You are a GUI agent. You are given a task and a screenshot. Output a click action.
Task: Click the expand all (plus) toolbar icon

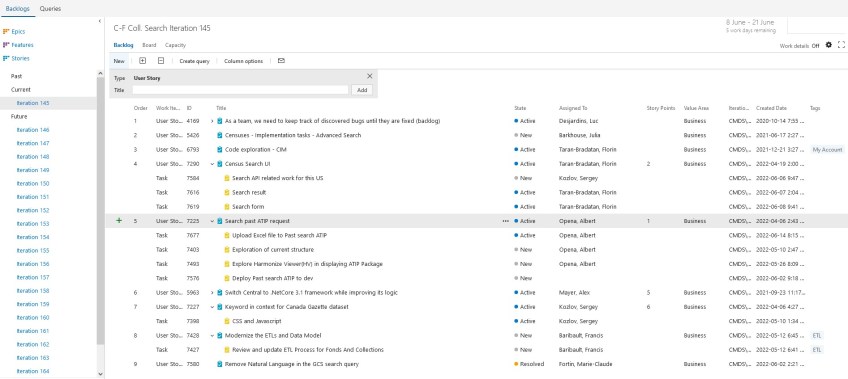coord(143,61)
